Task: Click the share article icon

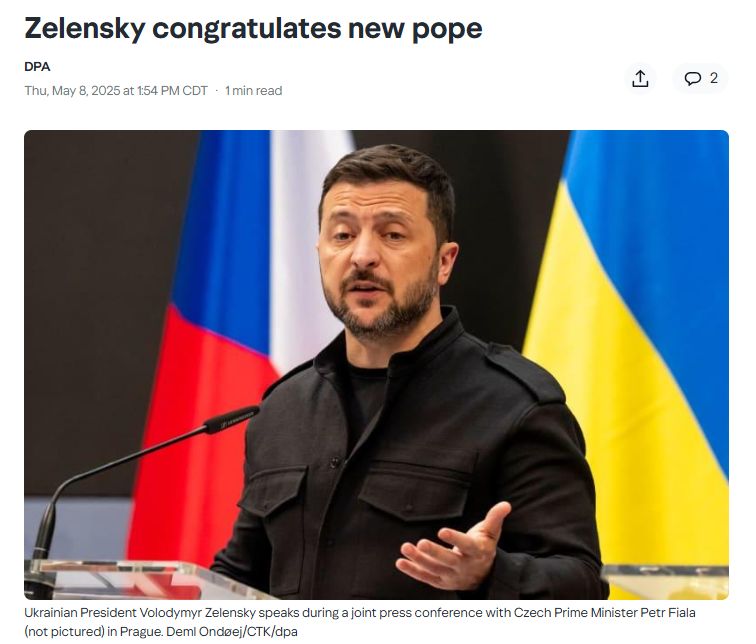Action: coord(640,79)
